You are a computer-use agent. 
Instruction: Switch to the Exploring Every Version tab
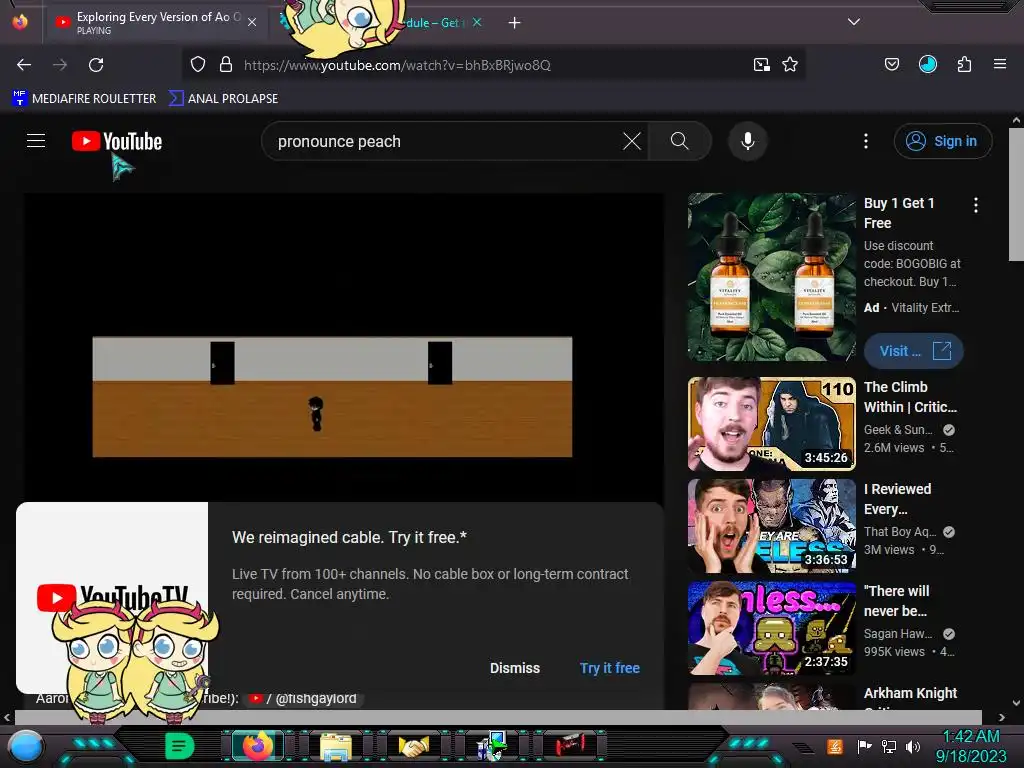point(157,23)
